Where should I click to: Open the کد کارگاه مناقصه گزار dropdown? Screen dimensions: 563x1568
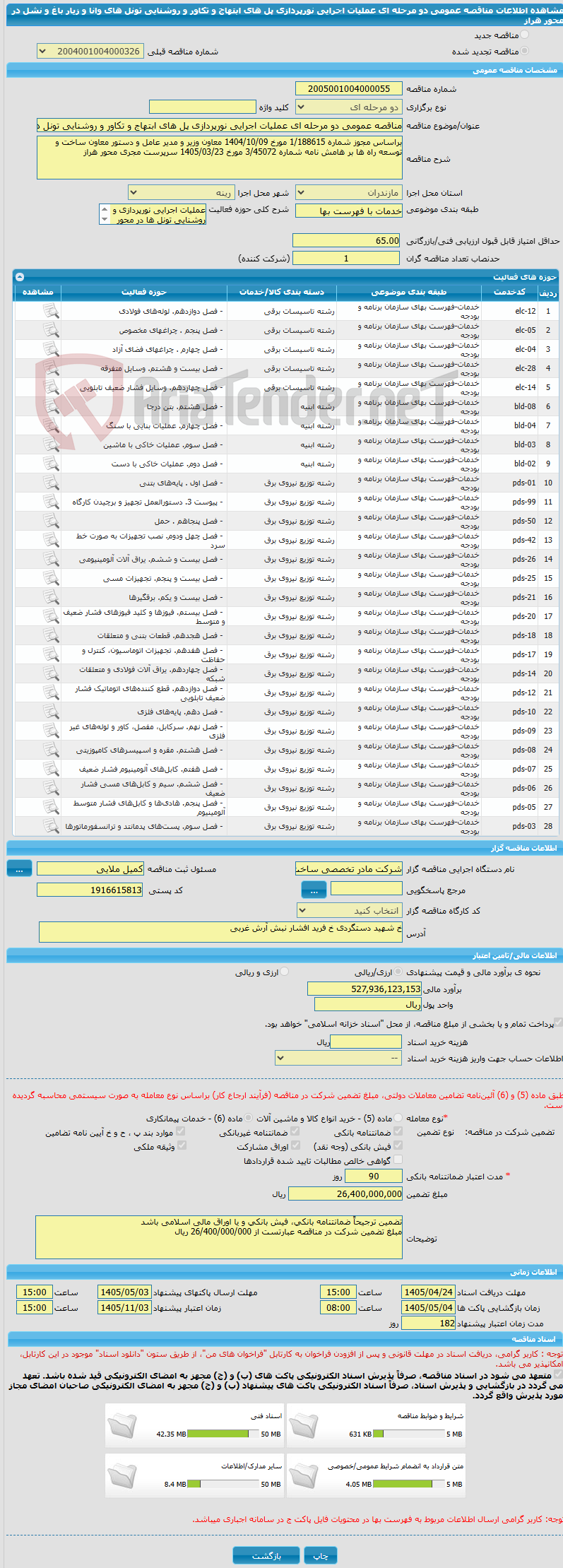(350, 911)
